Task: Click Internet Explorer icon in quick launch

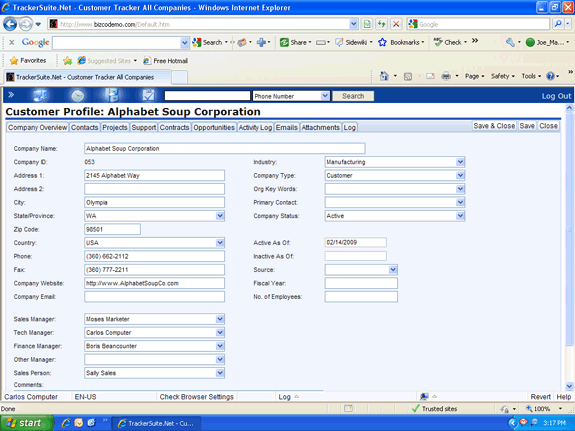Action: [x=66, y=423]
